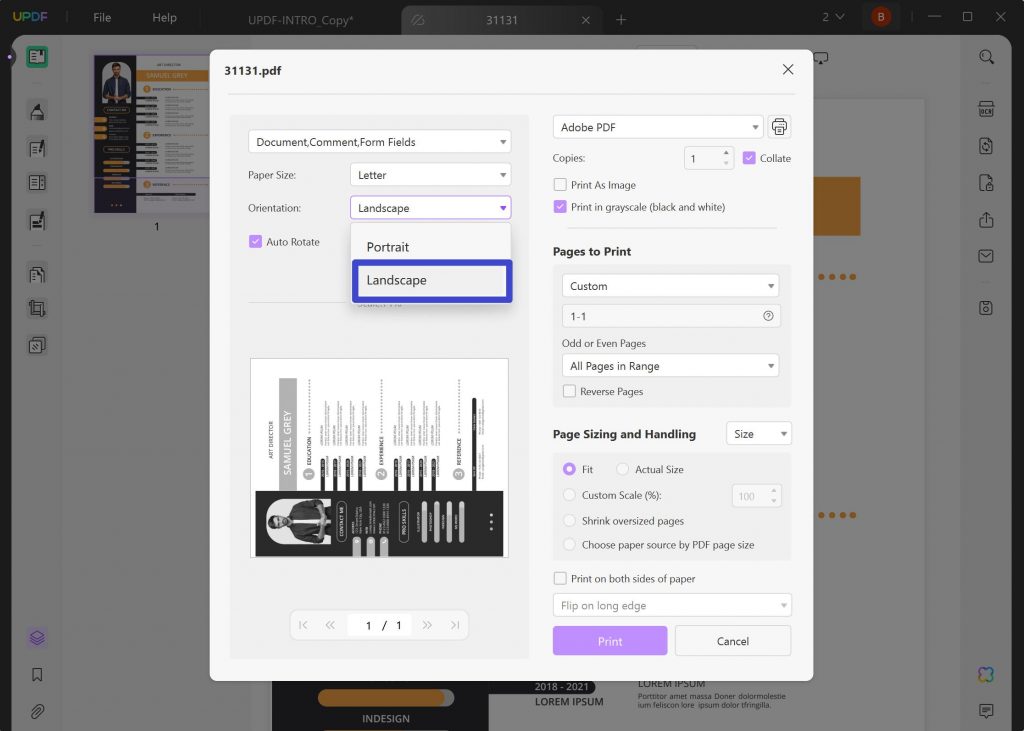Image resolution: width=1024 pixels, height=731 pixels.
Task: Click the printer properties icon
Action: click(779, 127)
